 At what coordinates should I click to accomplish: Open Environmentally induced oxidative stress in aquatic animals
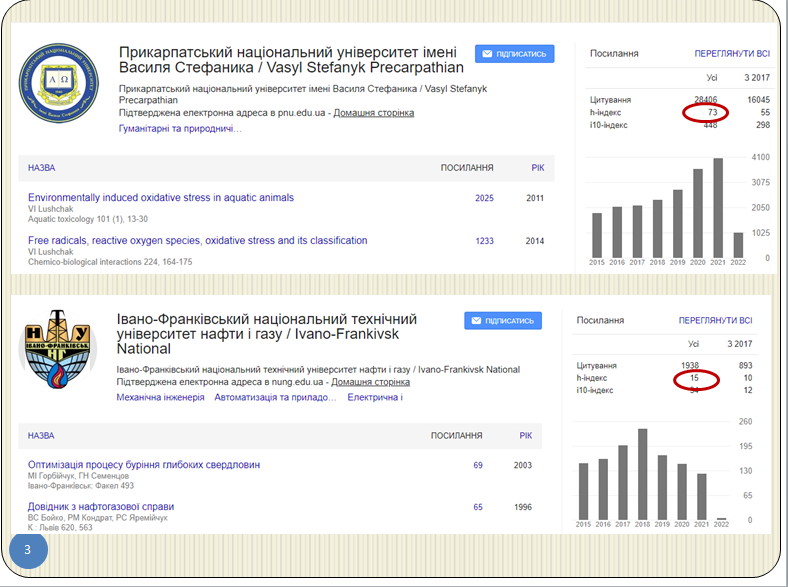tap(161, 198)
